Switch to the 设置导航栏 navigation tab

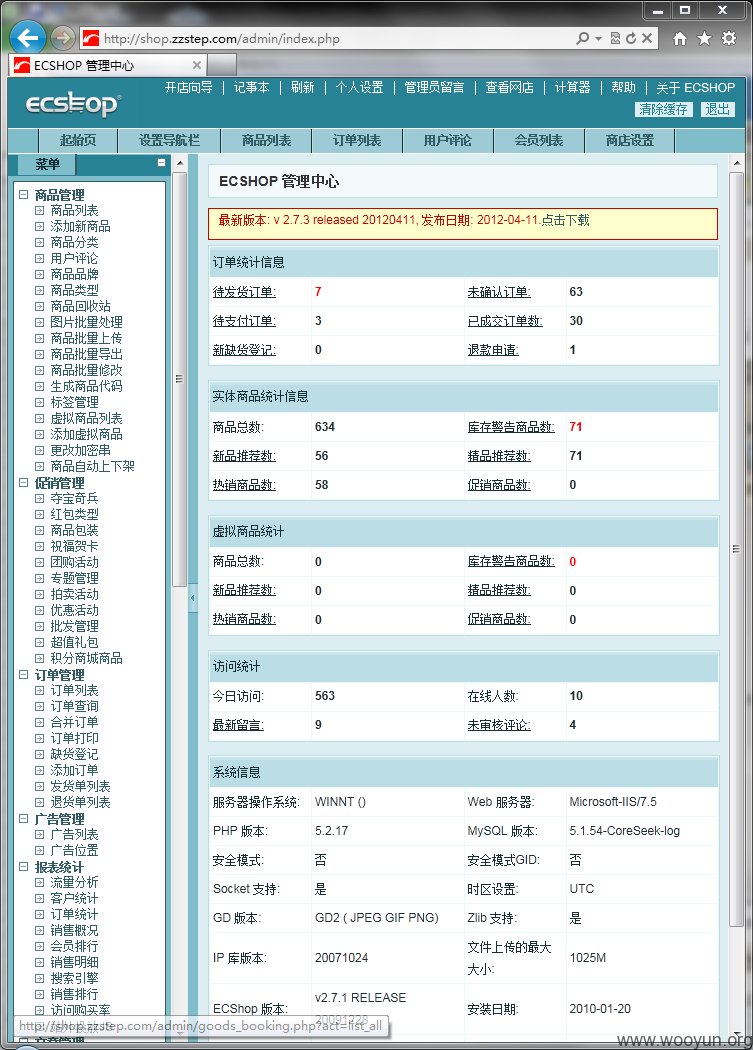pyautogui.click(x=169, y=141)
